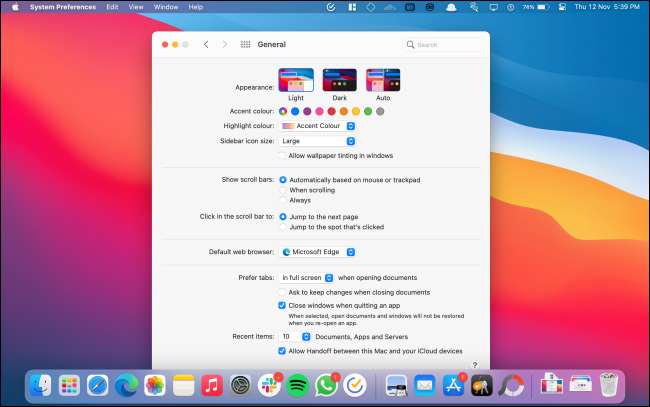This screenshot has height=407, width=650.
Task: Open the help question mark button
Action: (475, 365)
